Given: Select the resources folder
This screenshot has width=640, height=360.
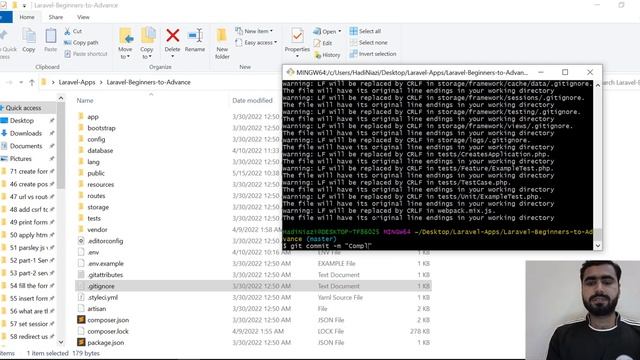Looking at the screenshot, I should click(x=100, y=184).
